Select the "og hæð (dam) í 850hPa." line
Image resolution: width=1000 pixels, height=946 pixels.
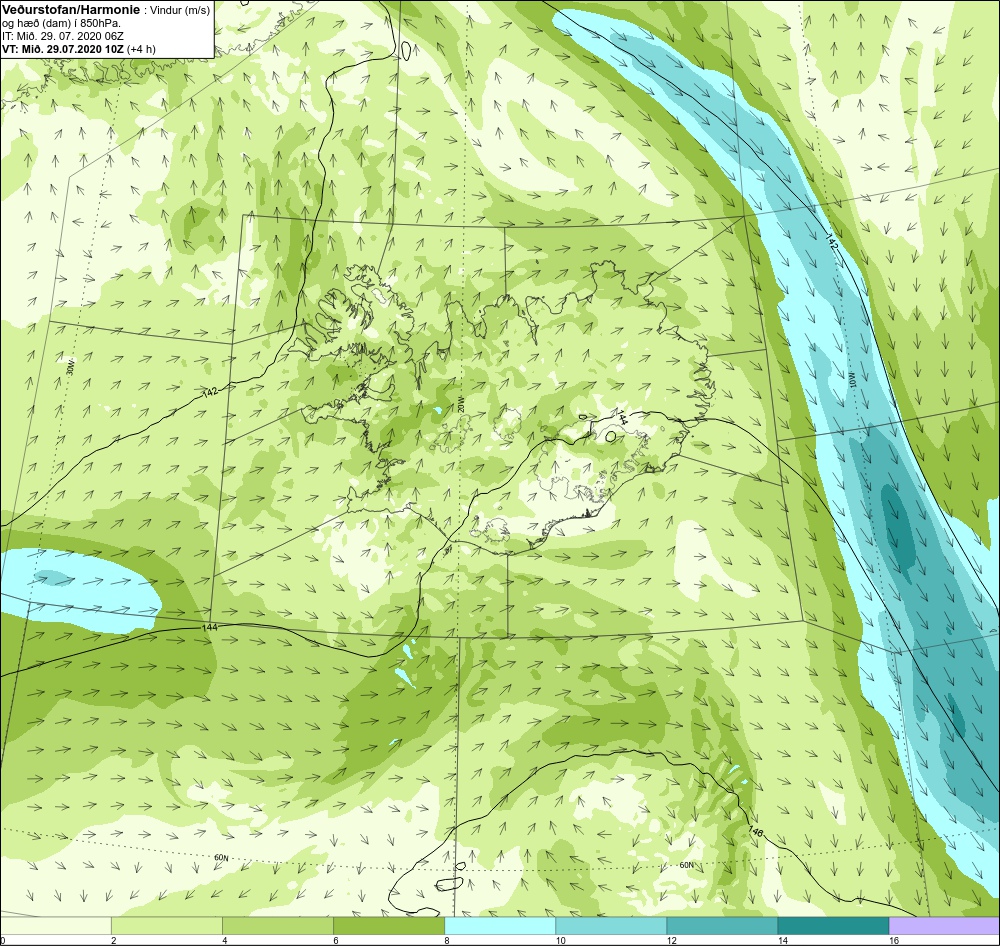62,24
